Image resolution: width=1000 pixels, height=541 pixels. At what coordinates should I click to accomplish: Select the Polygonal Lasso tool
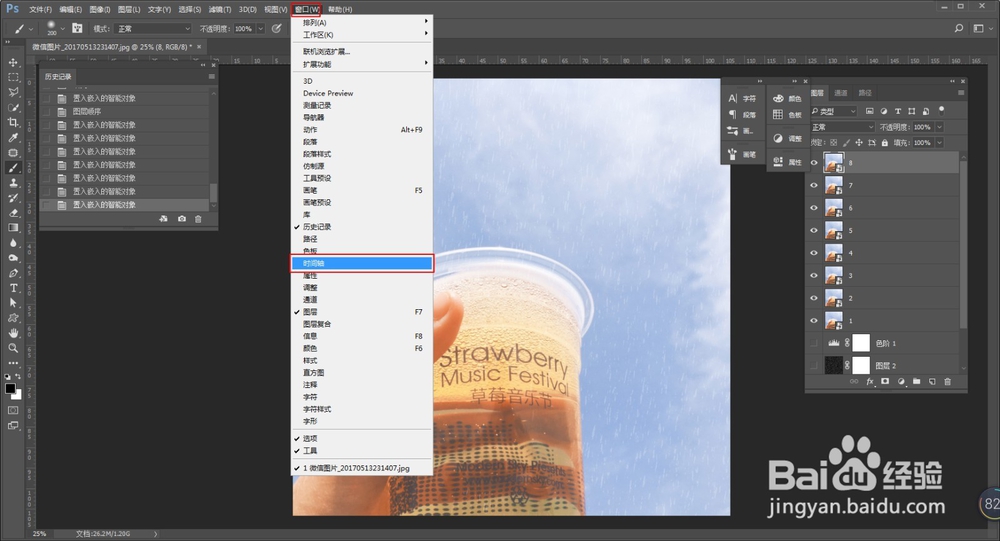[x=13, y=93]
